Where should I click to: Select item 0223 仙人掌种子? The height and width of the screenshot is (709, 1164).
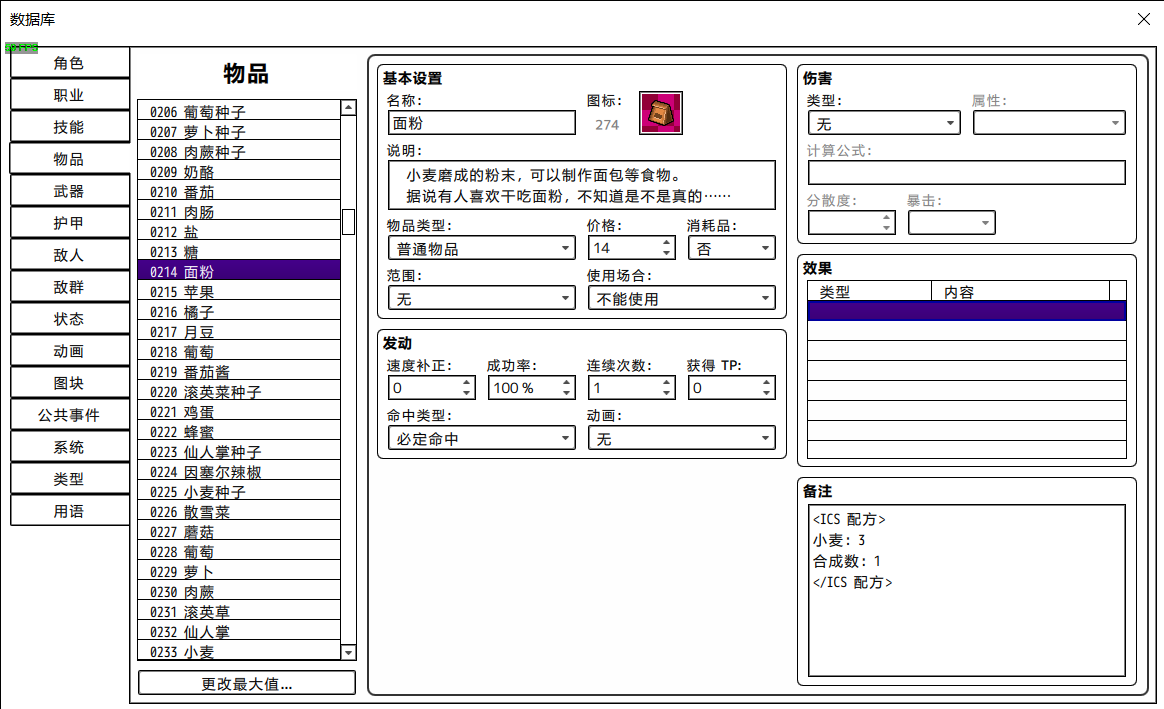point(239,452)
